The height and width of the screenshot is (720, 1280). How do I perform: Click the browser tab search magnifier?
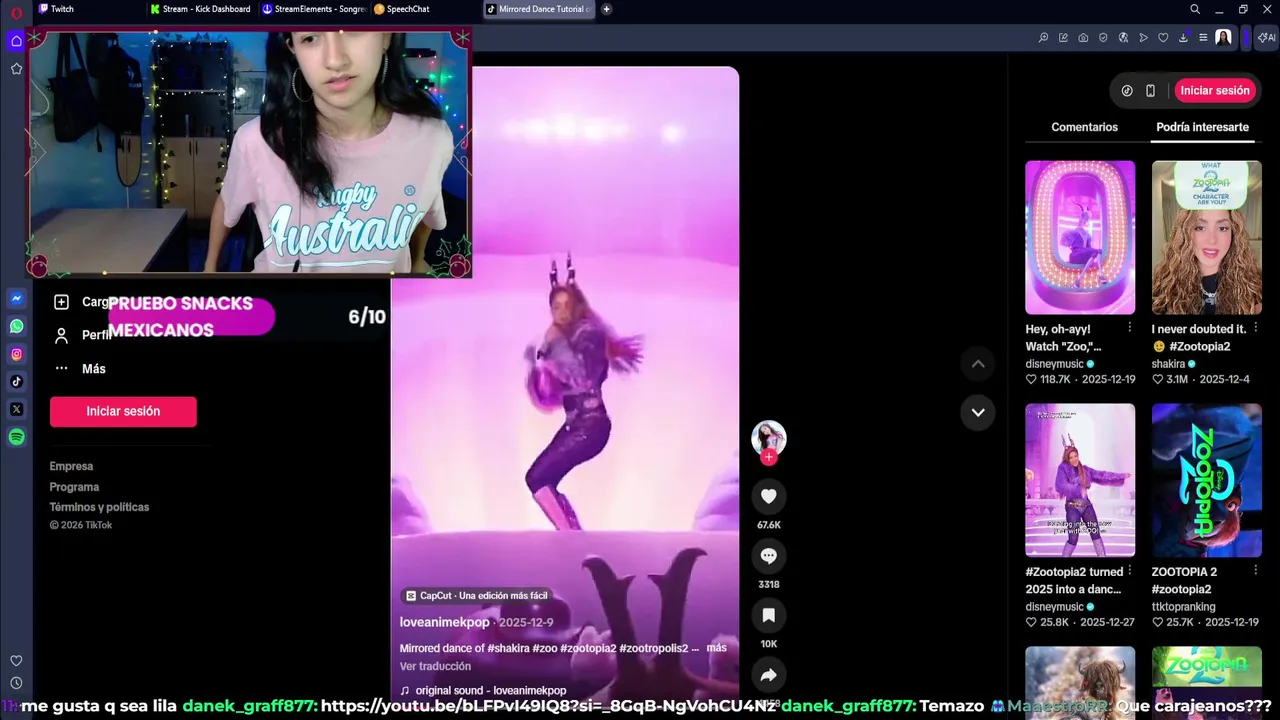click(x=1195, y=9)
